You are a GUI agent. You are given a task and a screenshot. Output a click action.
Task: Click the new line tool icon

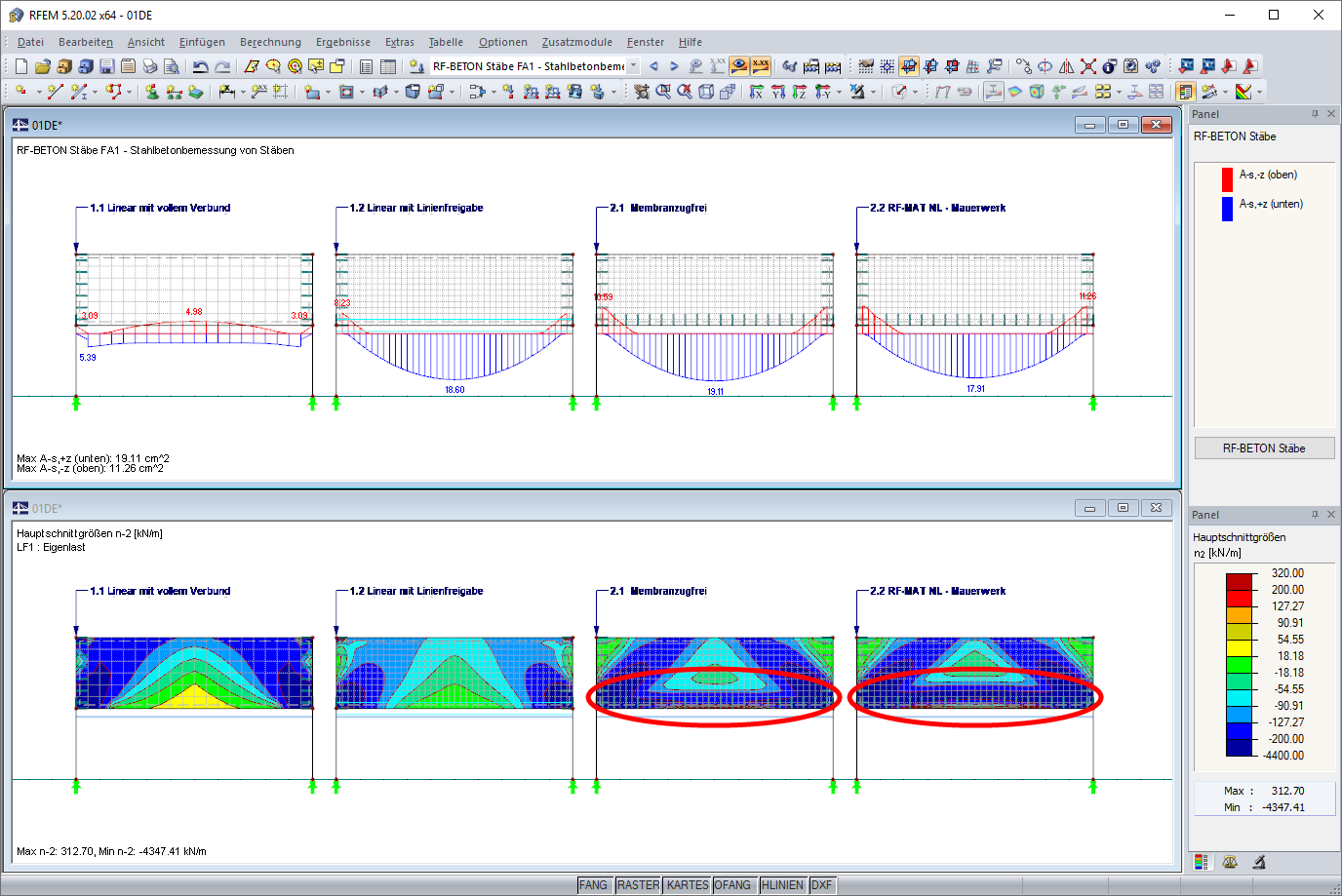tap(55, 92)
